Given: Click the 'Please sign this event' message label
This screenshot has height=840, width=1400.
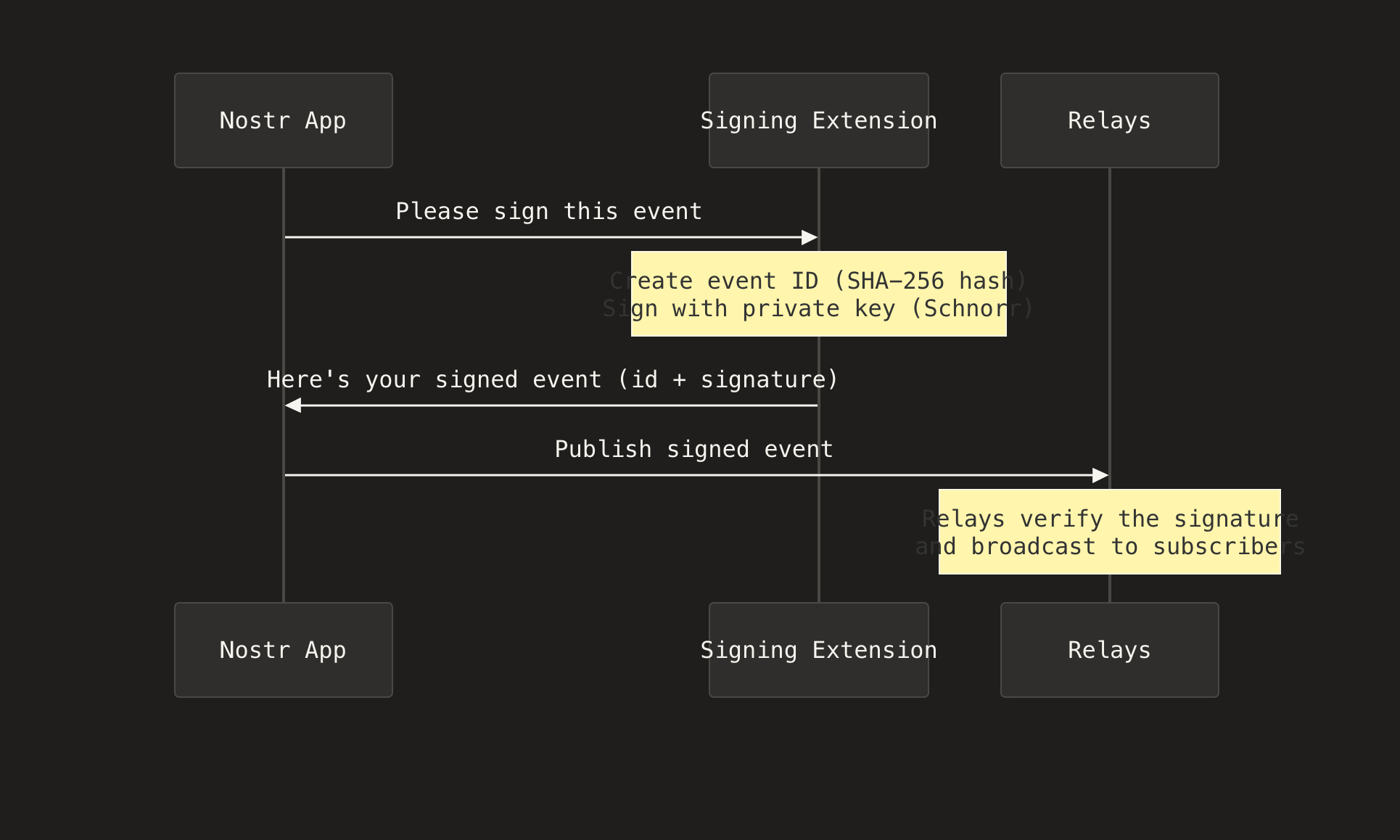Looking at the screenshot, I should point(548,211).
